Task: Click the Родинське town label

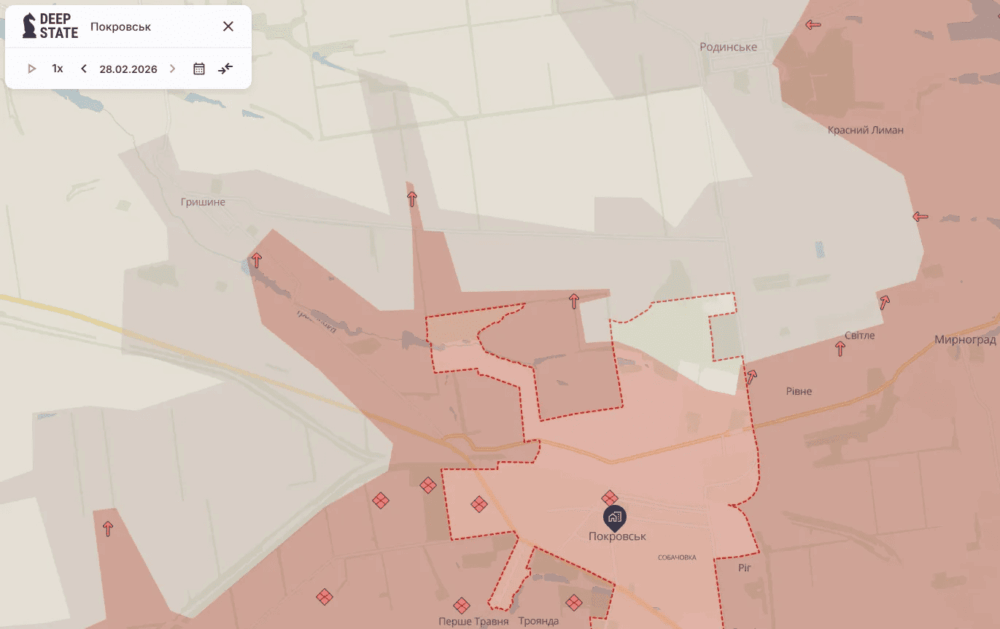Action: pos(728,47)
